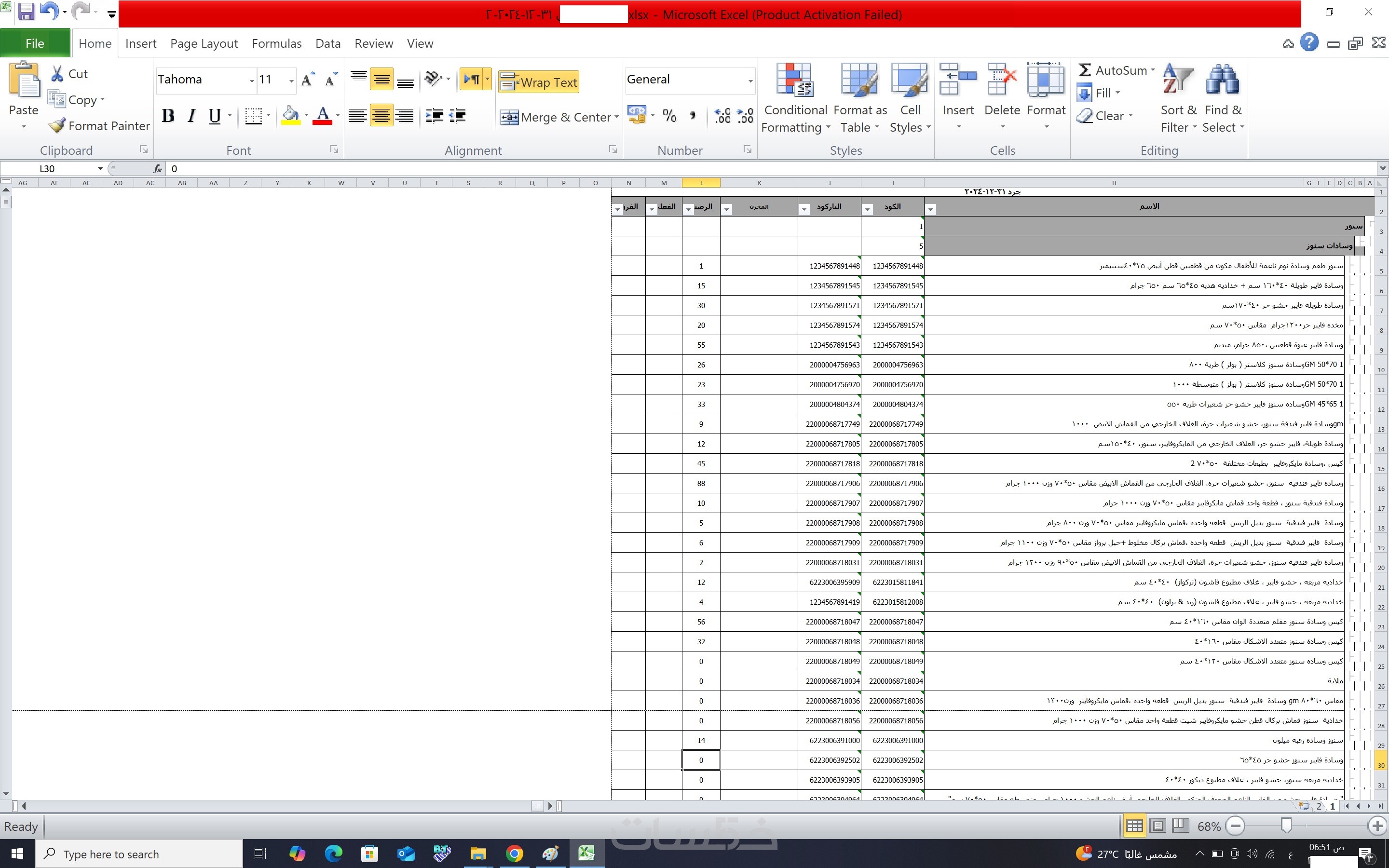Image resolution: width=1389 pixels, height=868 pixels.
Task: Click the Merge & Center icon
Action: (x=509, y=117)
